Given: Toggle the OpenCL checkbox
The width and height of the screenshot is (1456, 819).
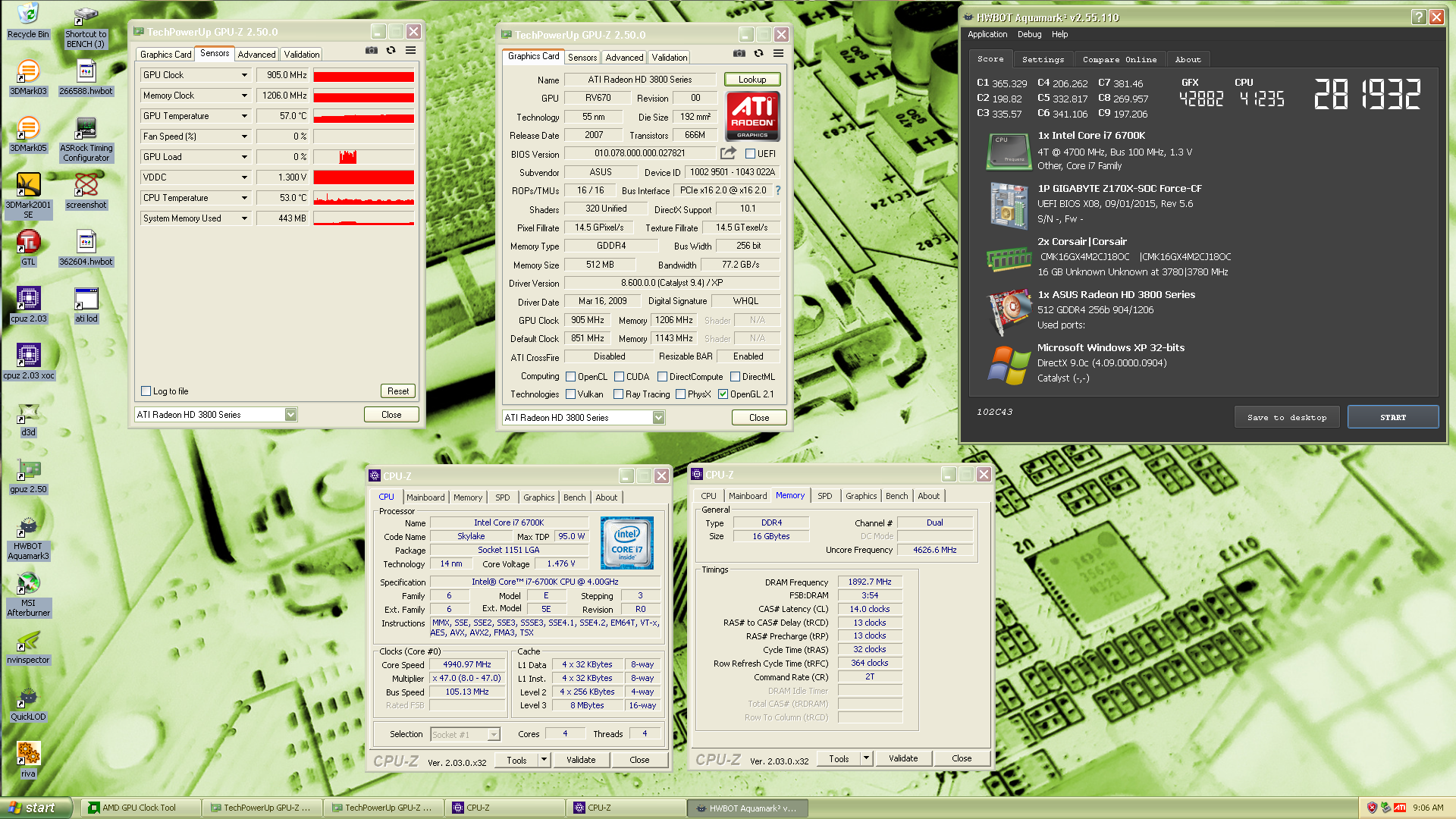Looking at the screenshot, I should click(571, 377).
